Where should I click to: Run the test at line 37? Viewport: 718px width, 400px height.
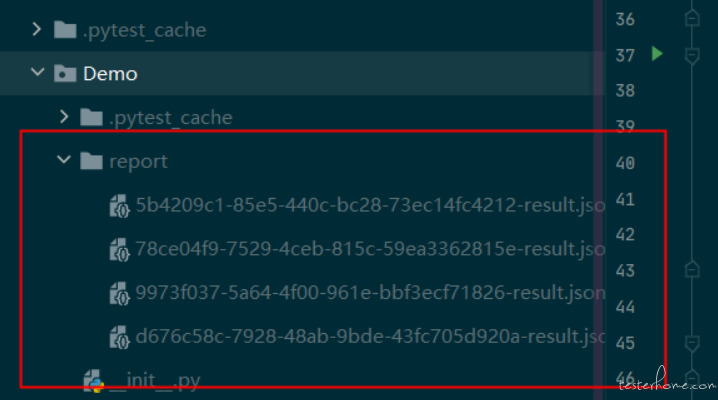point(657,54)
